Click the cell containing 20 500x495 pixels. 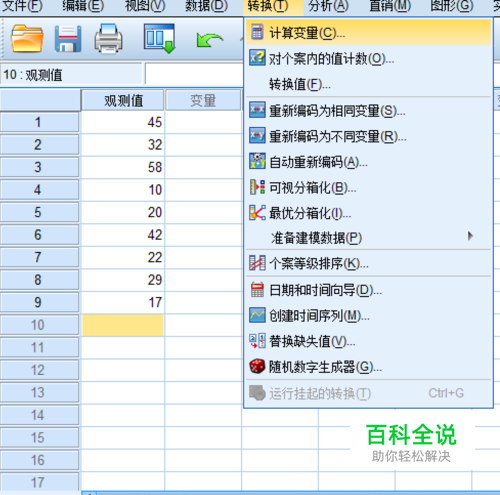[x=123, y=212]
